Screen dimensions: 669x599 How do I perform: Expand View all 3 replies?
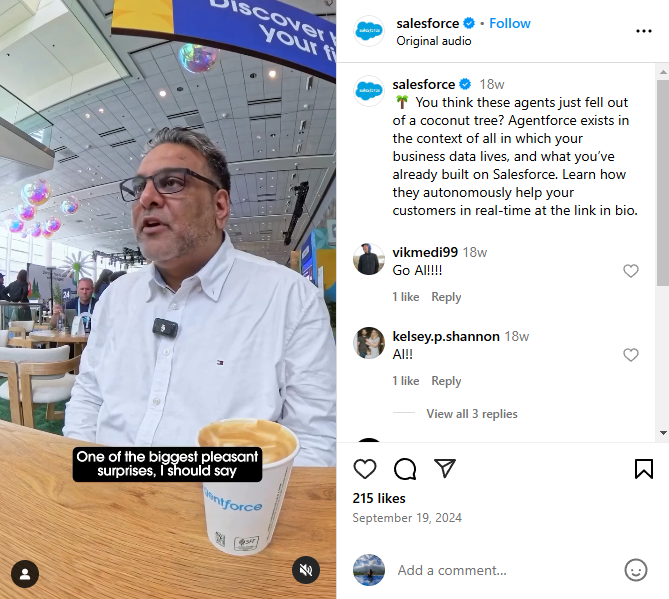point(472,414)
